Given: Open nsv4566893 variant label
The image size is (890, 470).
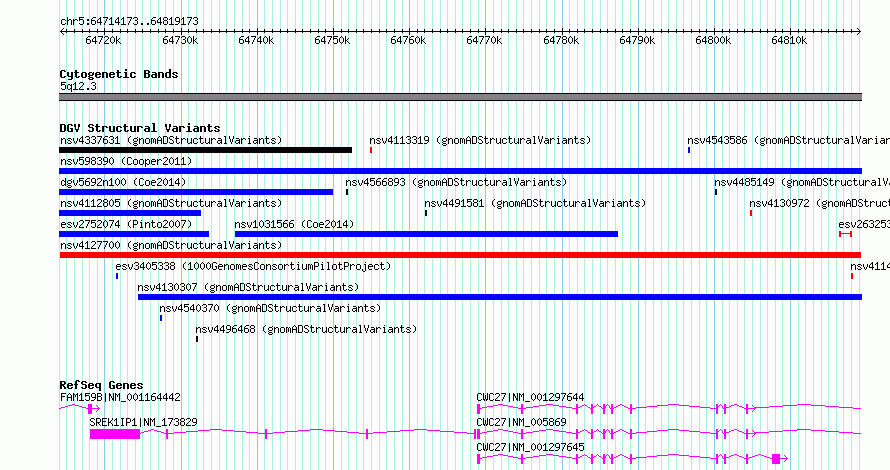Looking at the screenshot, I should [456, 182].
